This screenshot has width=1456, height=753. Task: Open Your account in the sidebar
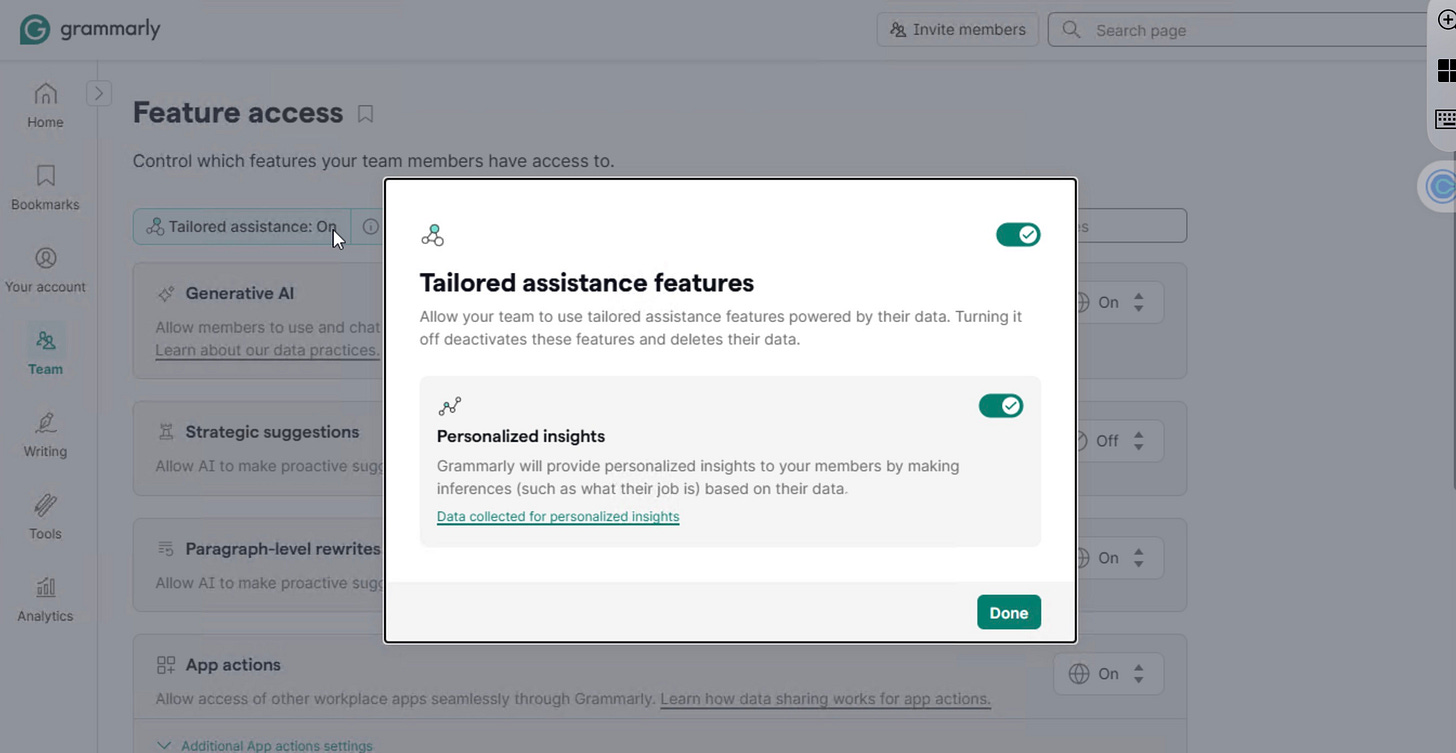(45, 270)
